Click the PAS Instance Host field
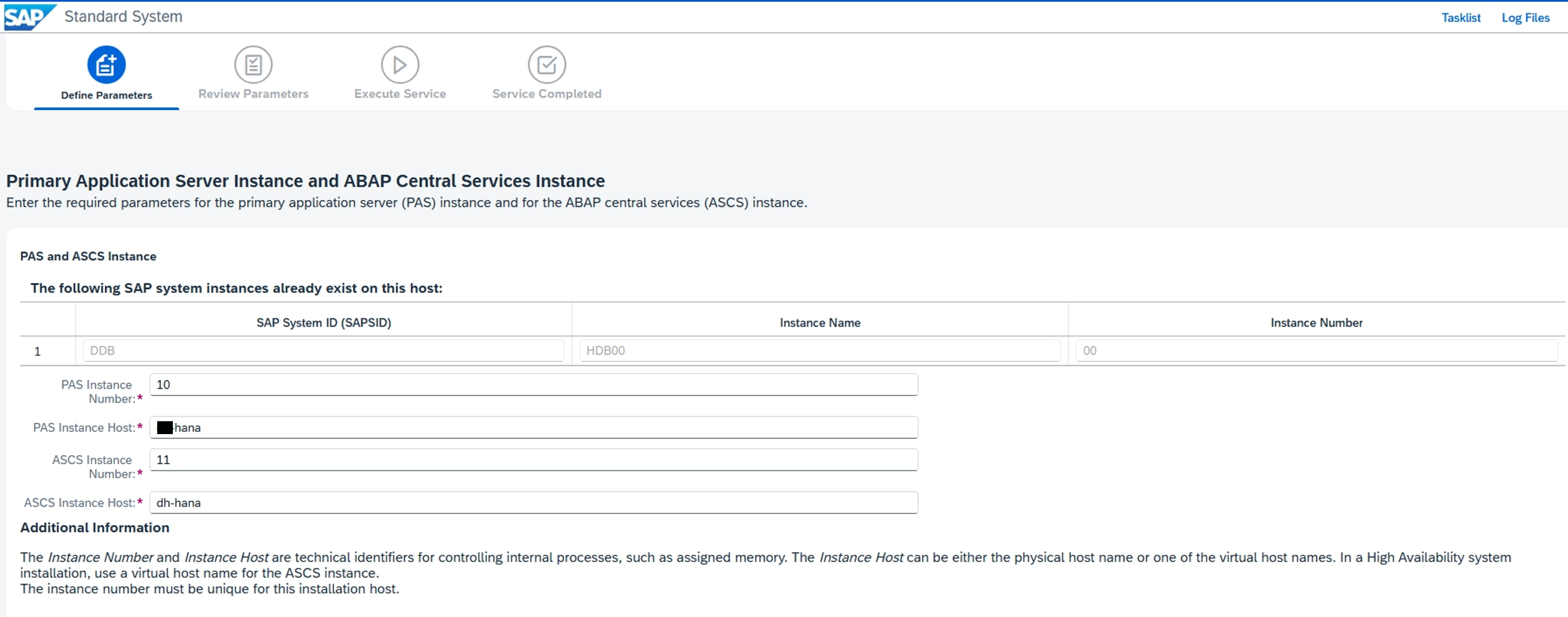Image resolution: width=1568 pixels, height=617 pixels. tap(534, 427)
